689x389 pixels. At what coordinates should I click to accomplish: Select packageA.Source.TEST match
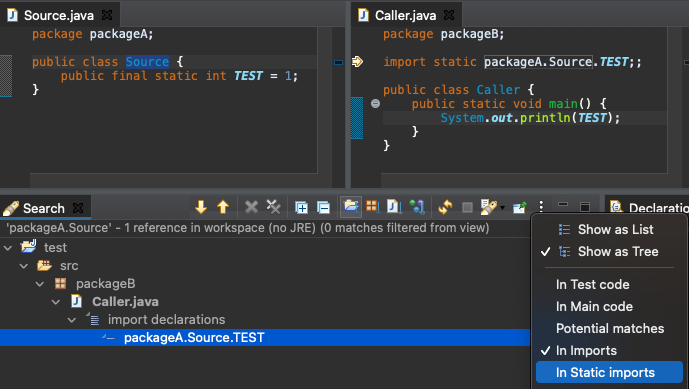[x=265, y=338]
